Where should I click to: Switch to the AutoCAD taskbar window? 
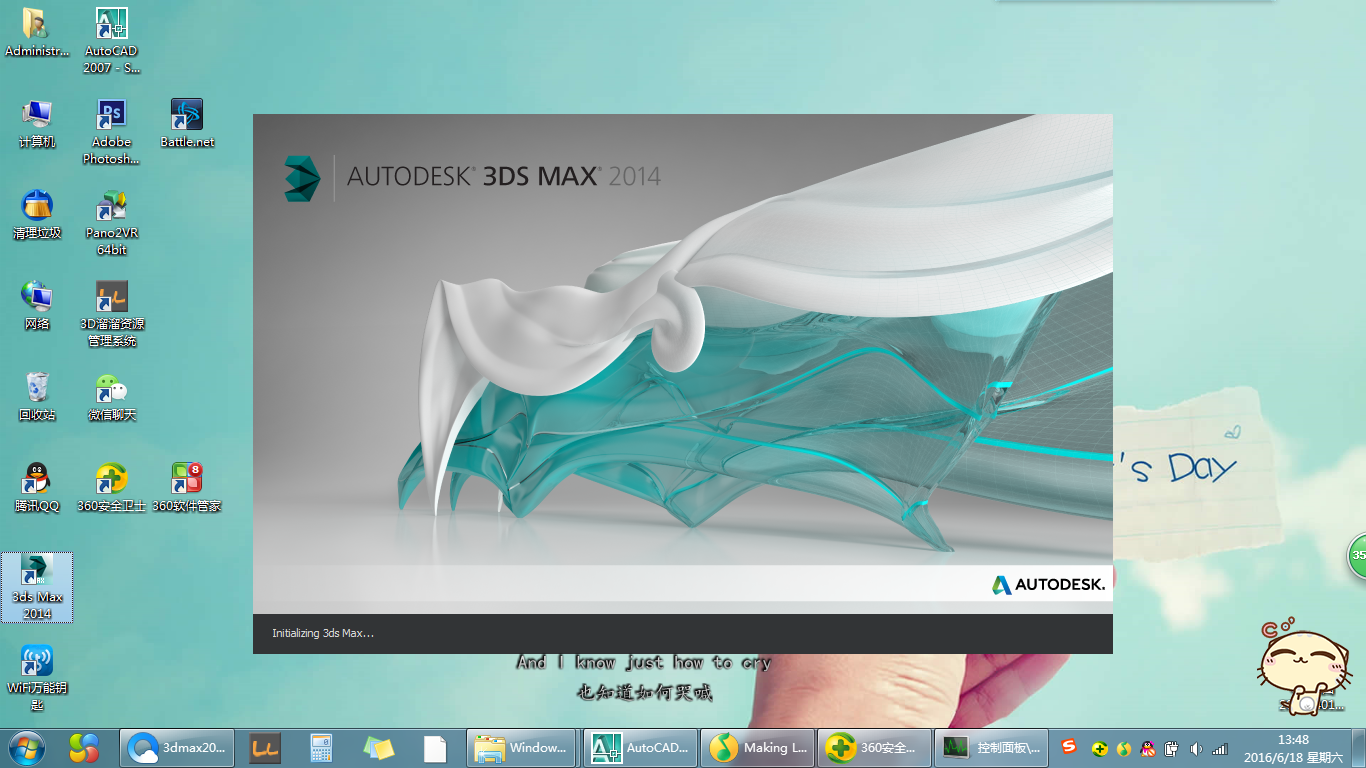click(640, 747)
